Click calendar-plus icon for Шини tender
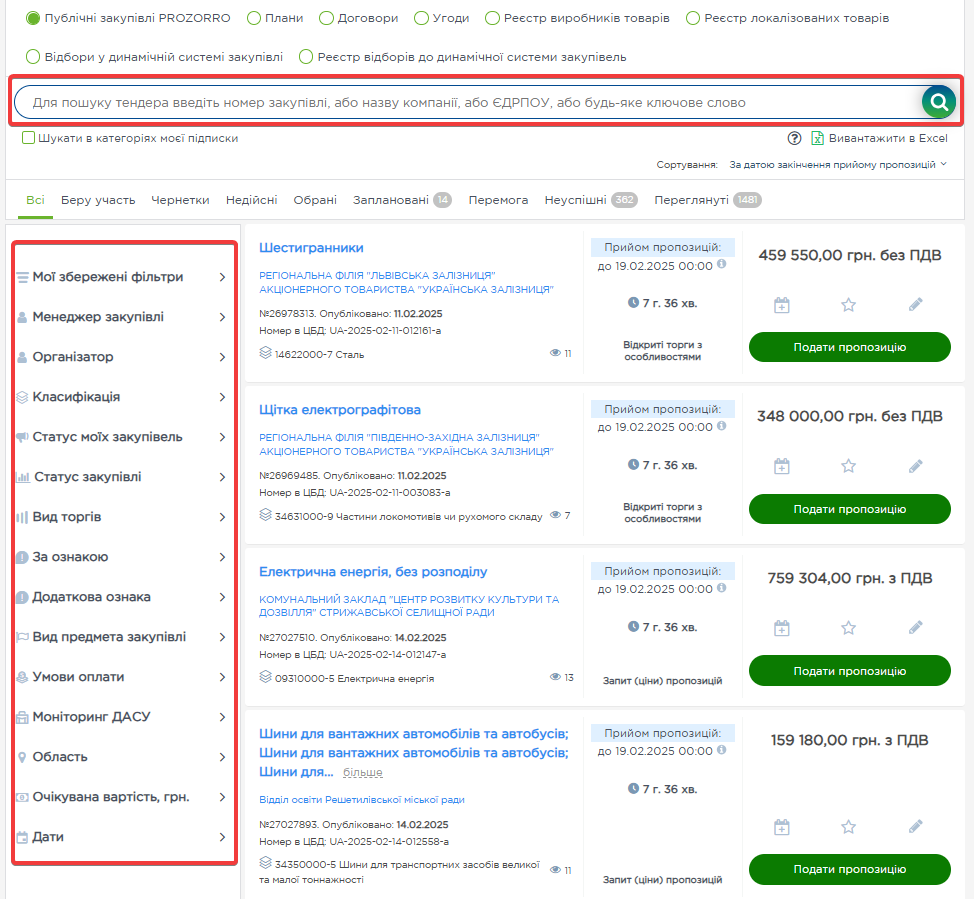Viewport: 974px width, 899px height. tap(782, 827)
